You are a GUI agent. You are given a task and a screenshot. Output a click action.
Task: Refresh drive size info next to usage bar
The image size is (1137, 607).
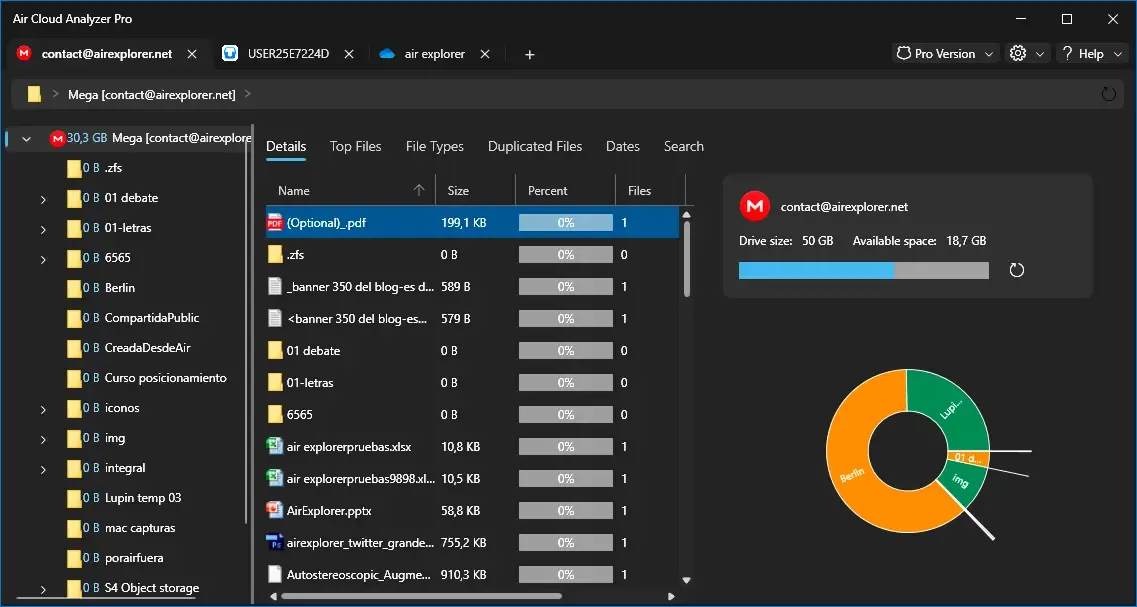pyautogui.click(x=1017, y=271)
